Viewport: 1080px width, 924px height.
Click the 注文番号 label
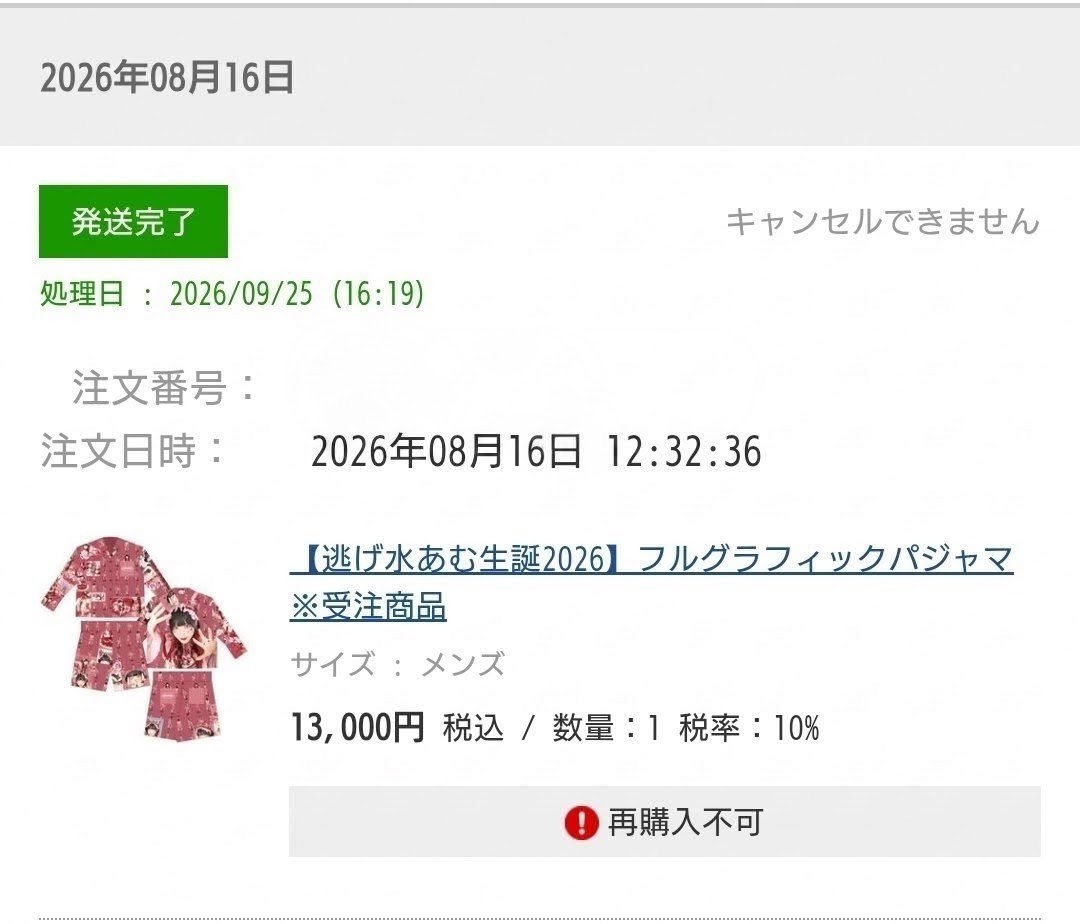click(x=165, y=388)
